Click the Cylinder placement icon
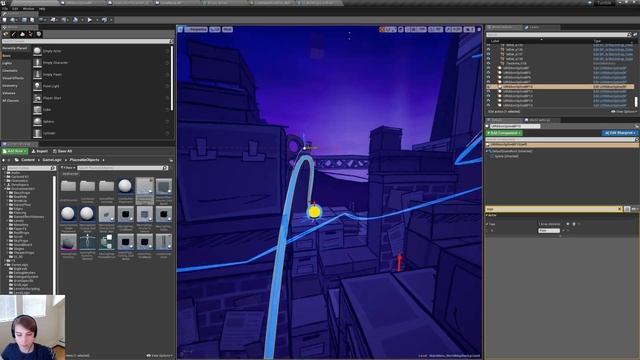Viewport: 640px width, 360px height. coord(37,133)
